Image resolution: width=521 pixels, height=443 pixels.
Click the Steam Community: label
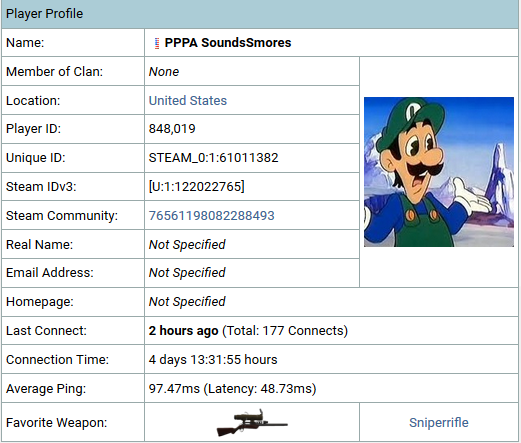tap(62, 216)
